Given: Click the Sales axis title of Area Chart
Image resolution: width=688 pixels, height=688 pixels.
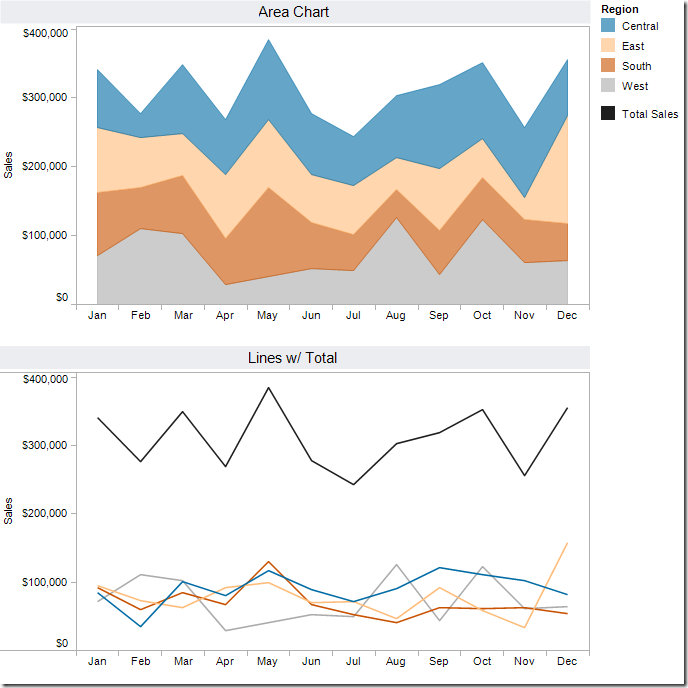Looking at the screenshot, I should click(x=9, y=164).
